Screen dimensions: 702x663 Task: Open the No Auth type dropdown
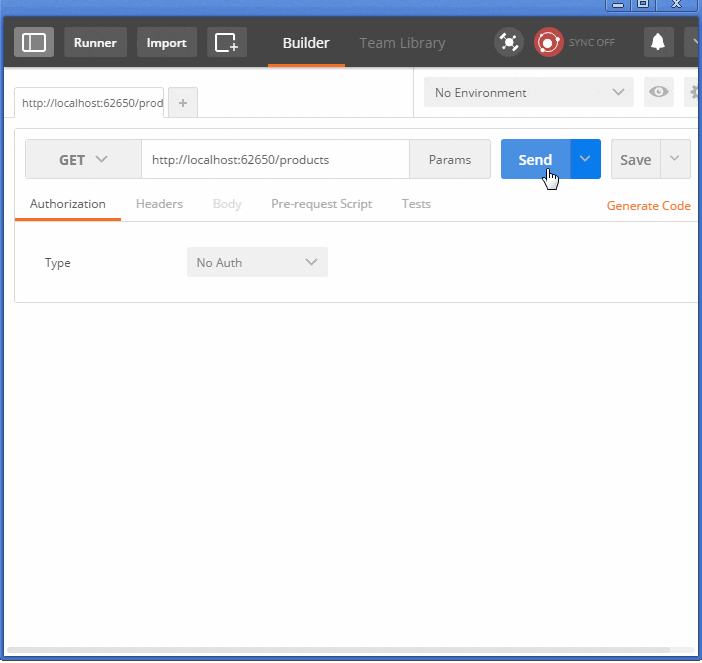pyautogui.click(x=257, y=262)
